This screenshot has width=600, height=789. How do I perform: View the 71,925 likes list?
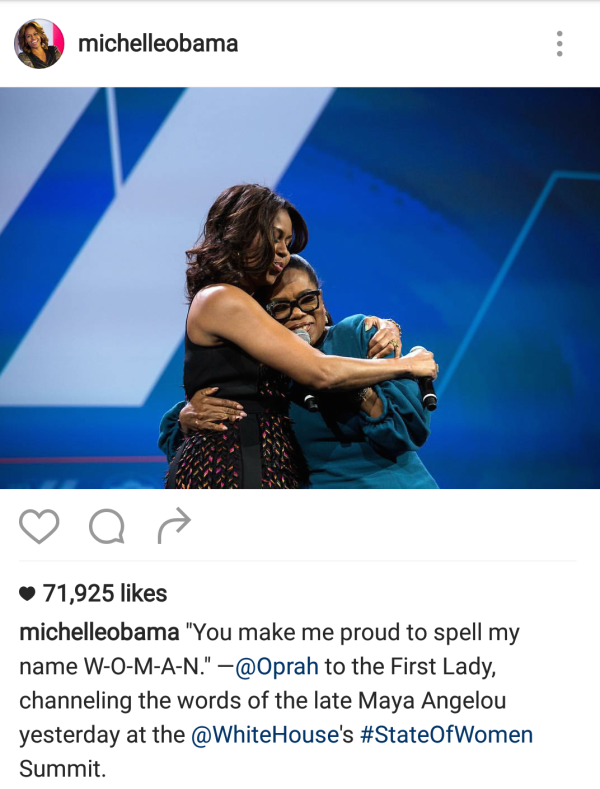105,593
